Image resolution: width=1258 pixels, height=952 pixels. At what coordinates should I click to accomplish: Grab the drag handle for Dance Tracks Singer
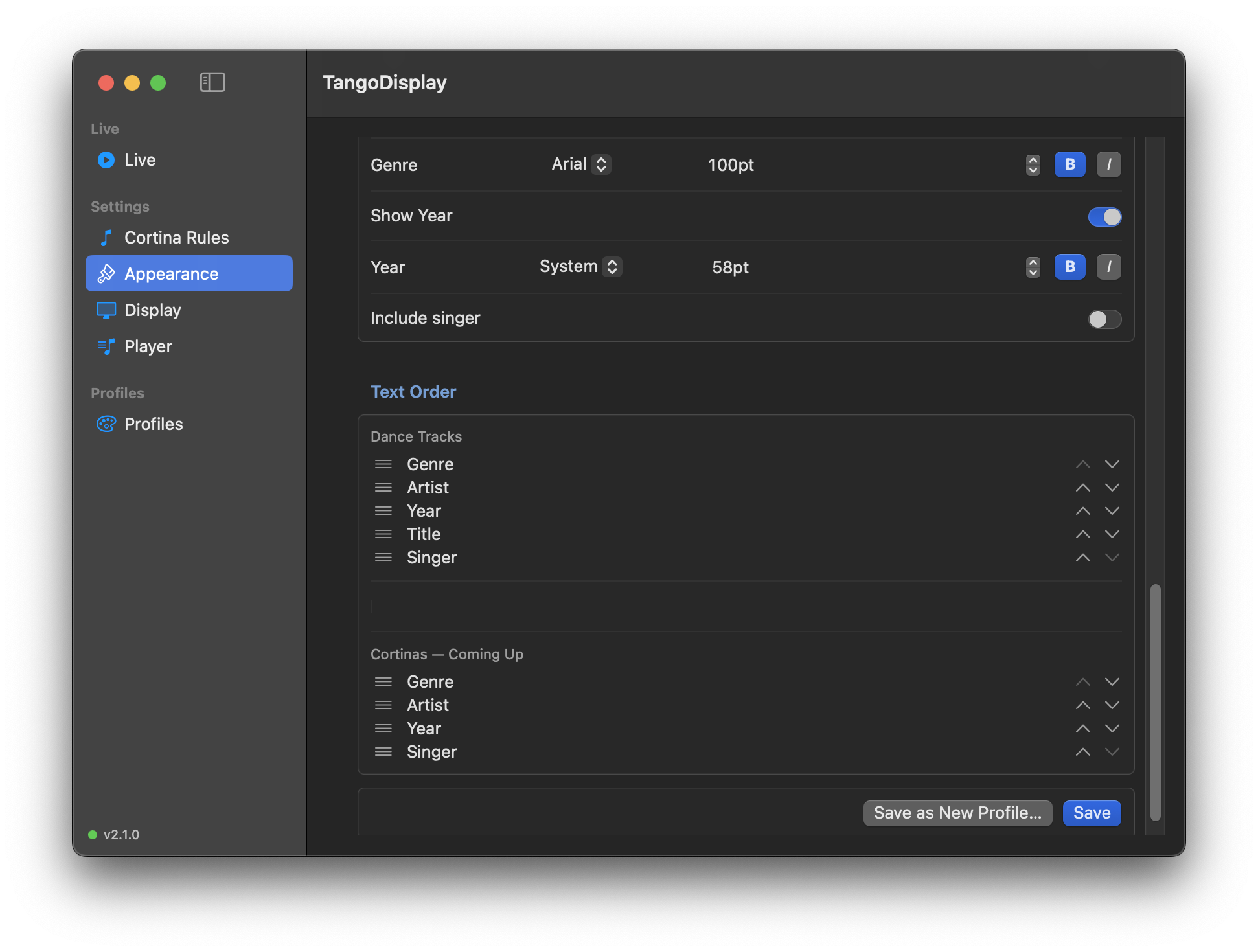click(383, 558)
